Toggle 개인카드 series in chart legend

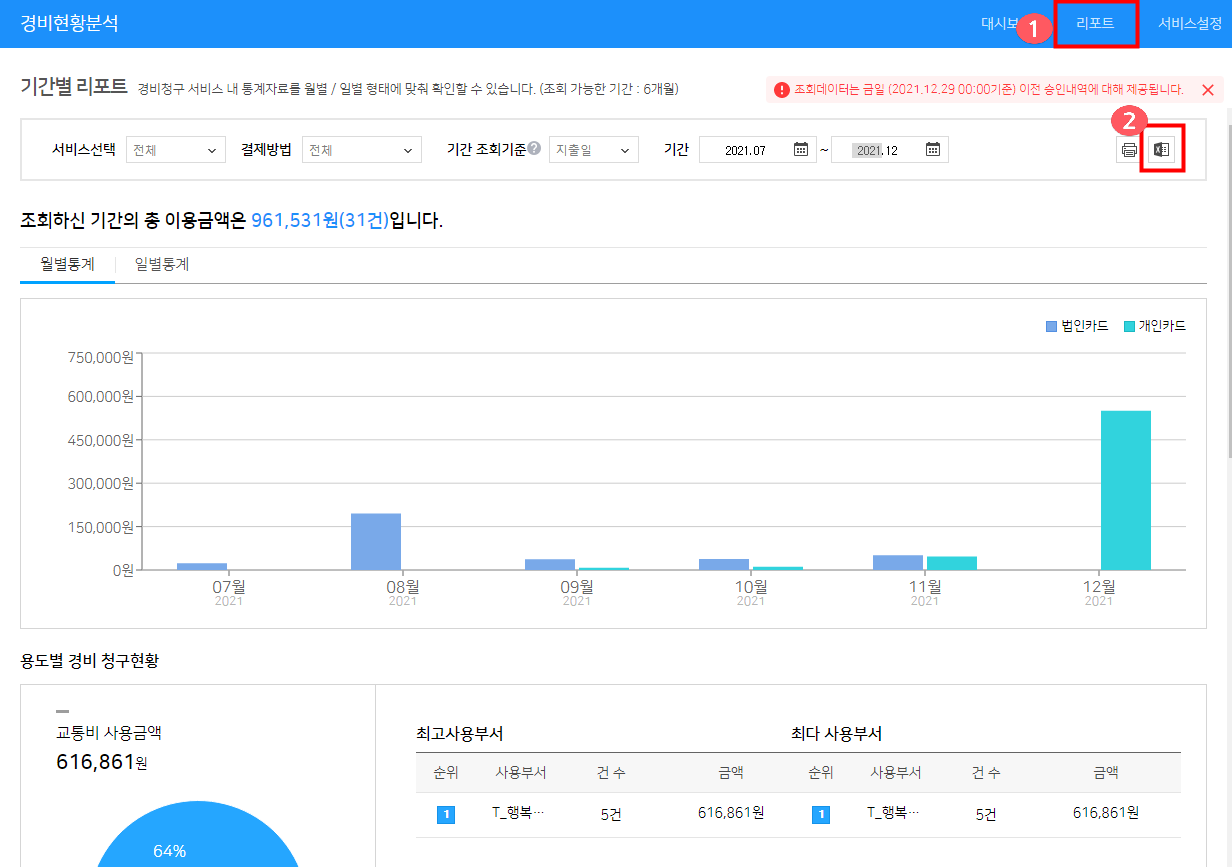tap(1155, 326)
